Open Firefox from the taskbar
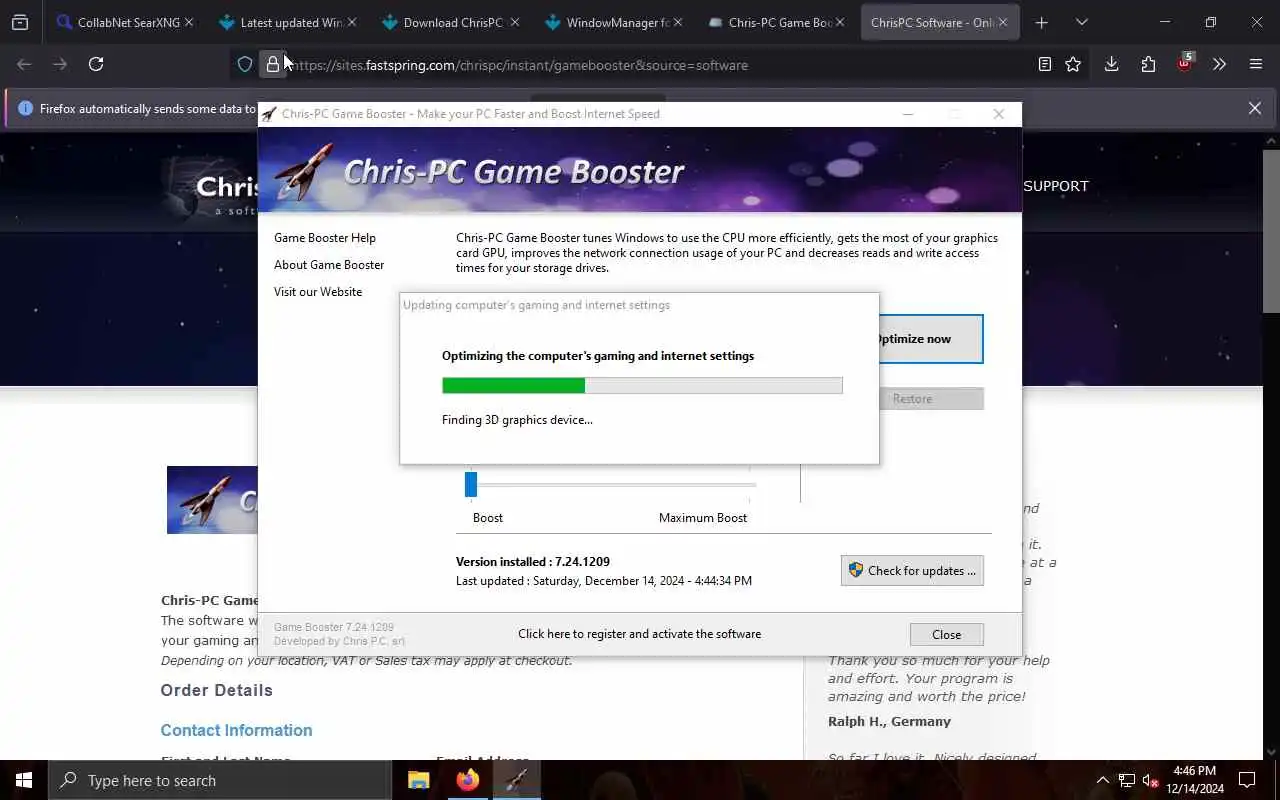The width and height of the screenshot is (1280, 800). (467, 780)
